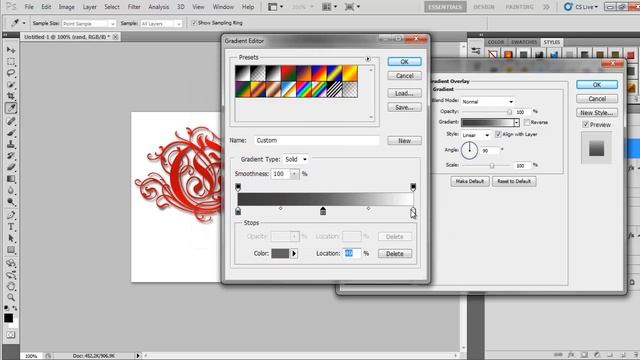
Task: Open the Gradient Type dropdown
Action: 296,159
